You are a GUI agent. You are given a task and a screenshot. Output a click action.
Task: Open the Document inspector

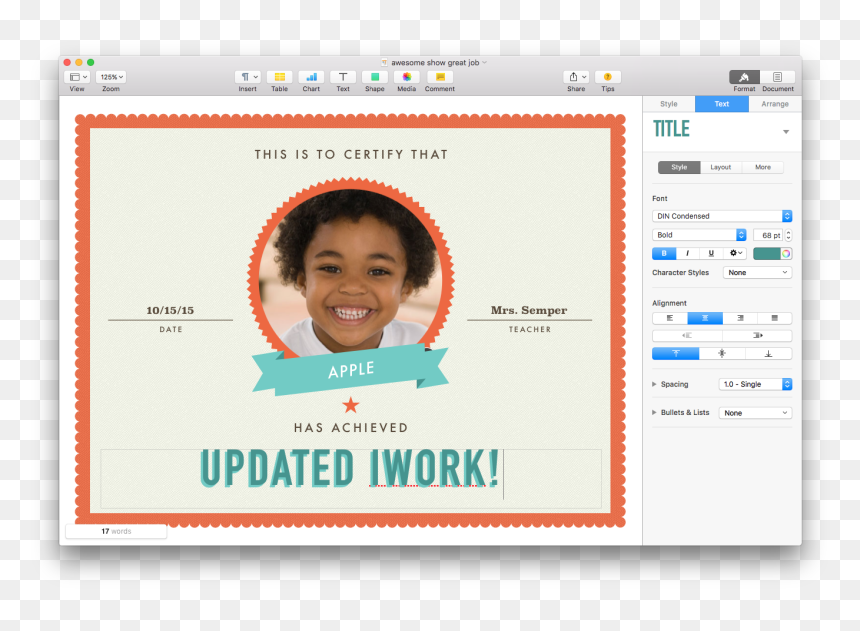coord(777,77)
